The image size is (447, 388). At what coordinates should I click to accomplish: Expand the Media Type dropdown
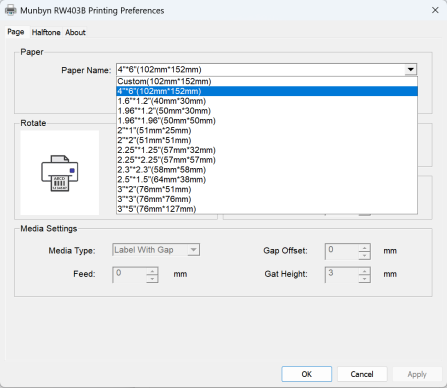click(193, 250)
